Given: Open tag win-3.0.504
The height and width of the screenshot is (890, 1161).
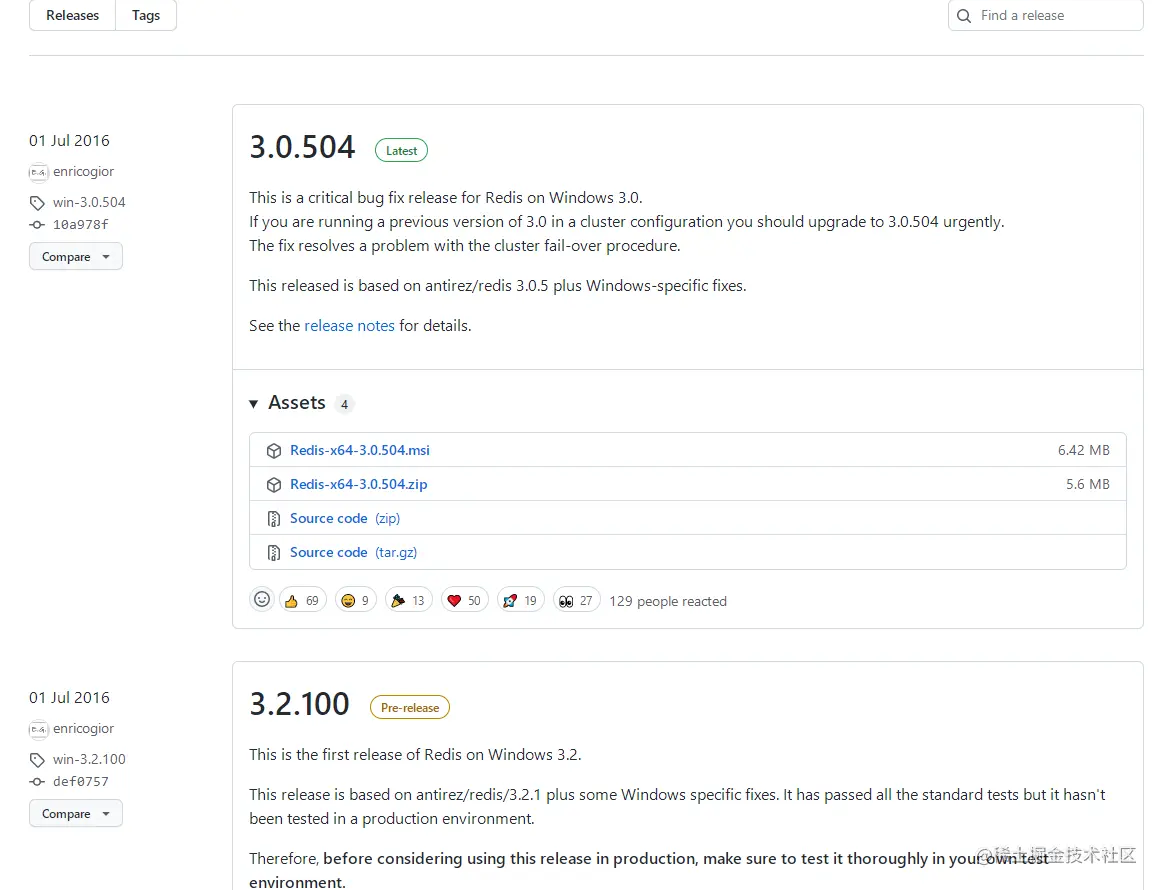Looking at the screenshot, I should pos(89,202).
